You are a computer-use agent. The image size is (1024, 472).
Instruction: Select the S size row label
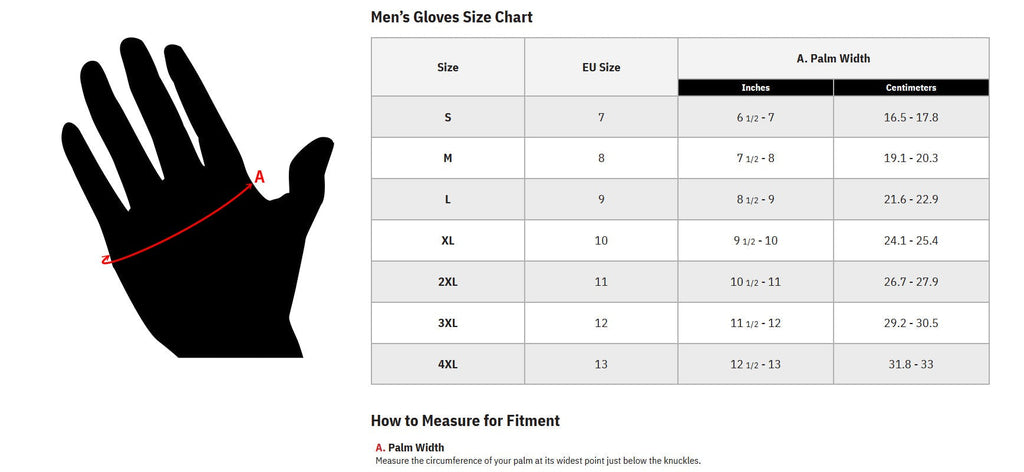448,117
